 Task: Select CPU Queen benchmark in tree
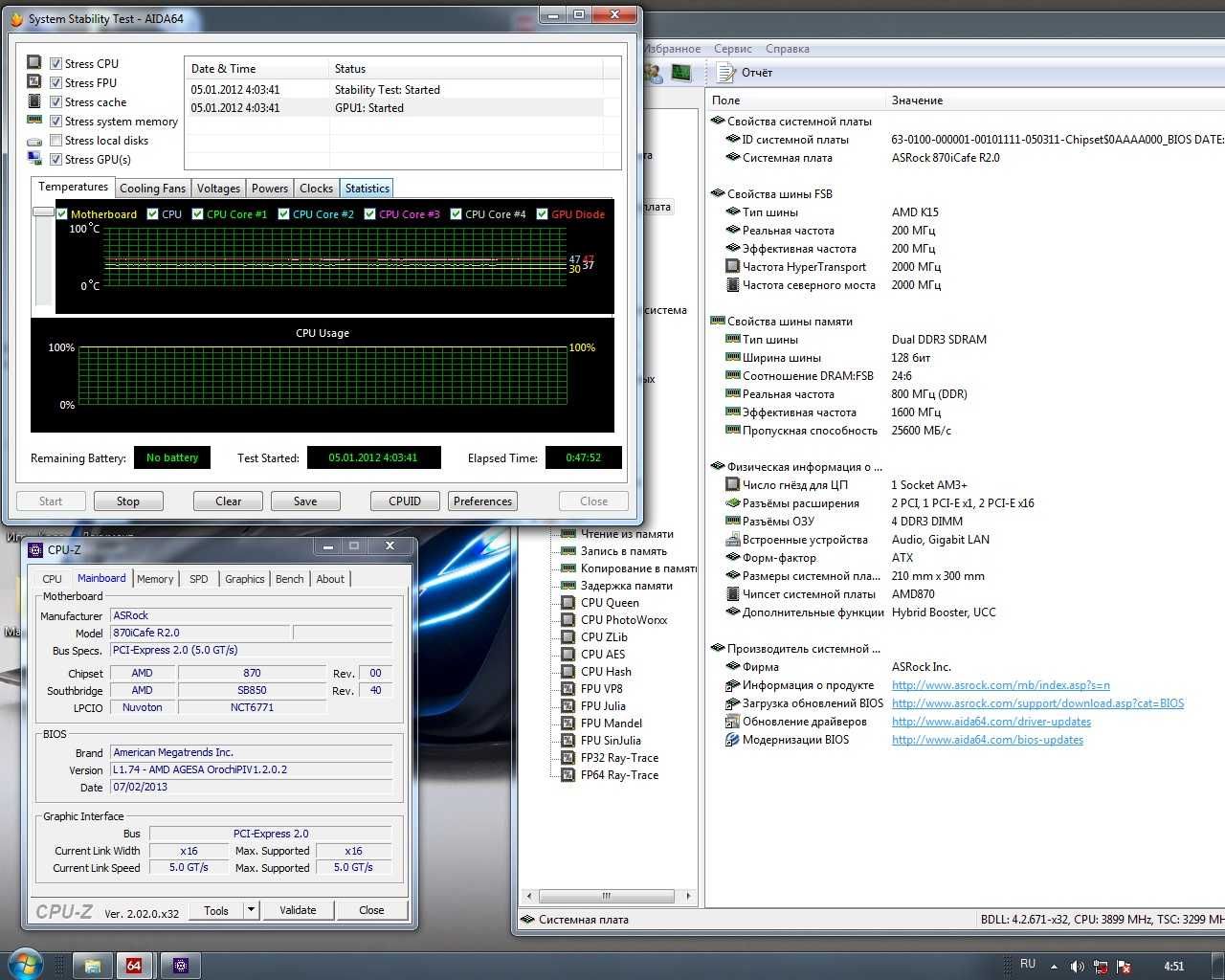[x=610, y=603]
